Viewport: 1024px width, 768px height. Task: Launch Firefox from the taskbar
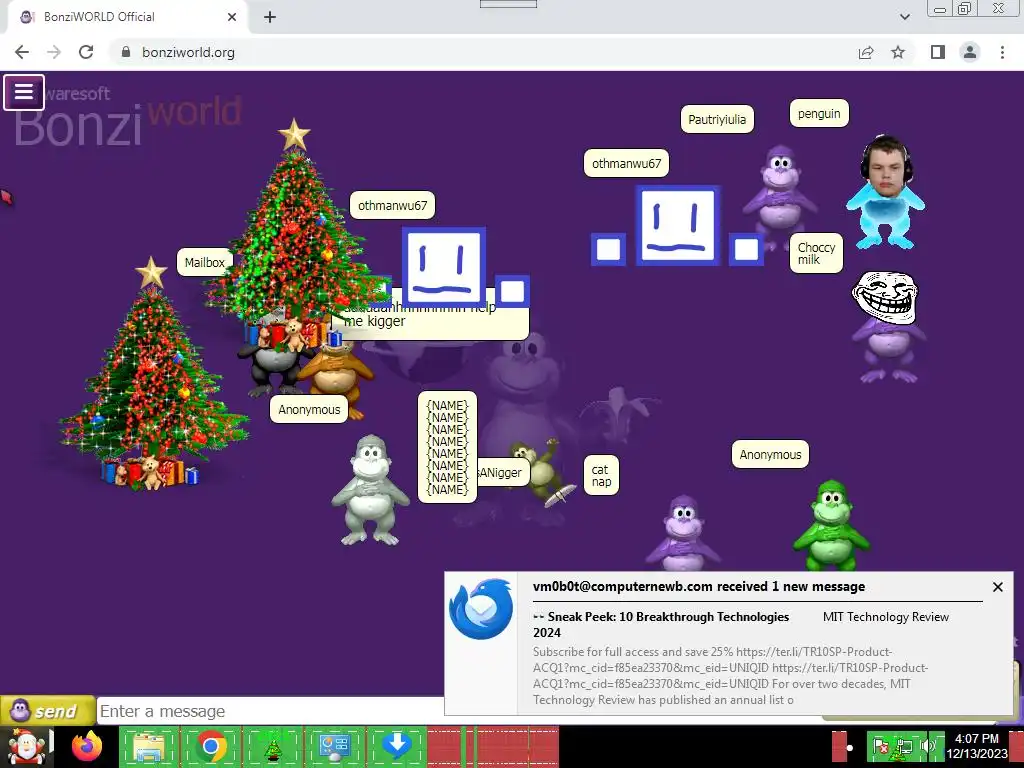click(x=87, y=747)
